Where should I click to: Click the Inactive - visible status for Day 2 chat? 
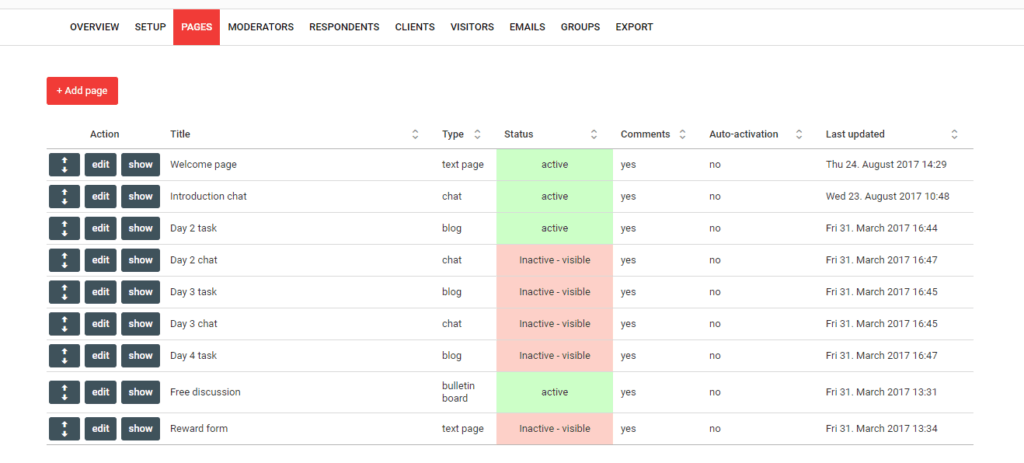coord(554,260)
